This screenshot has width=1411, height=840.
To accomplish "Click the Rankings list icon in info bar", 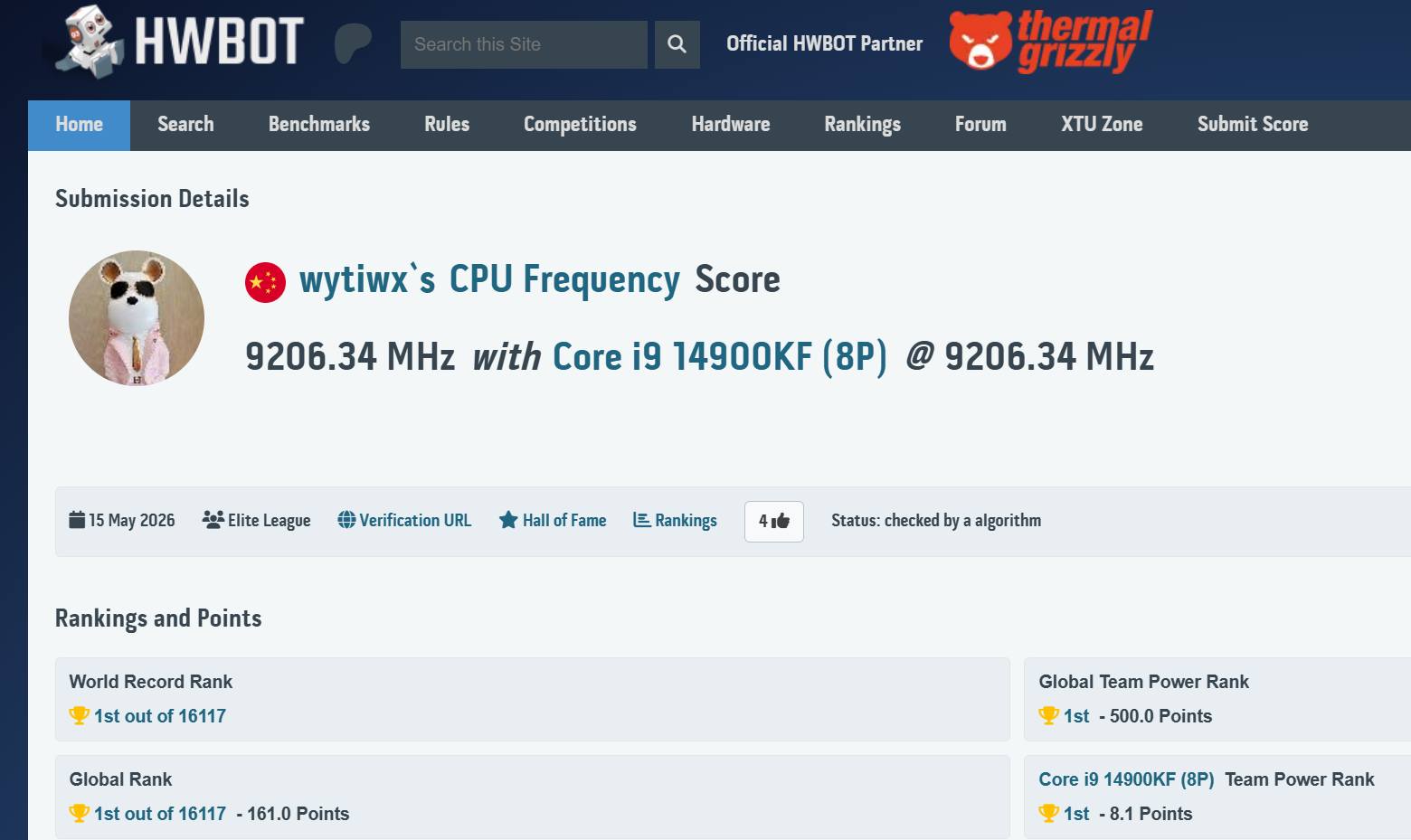I will pyautogui.click(x=642, y=520).
